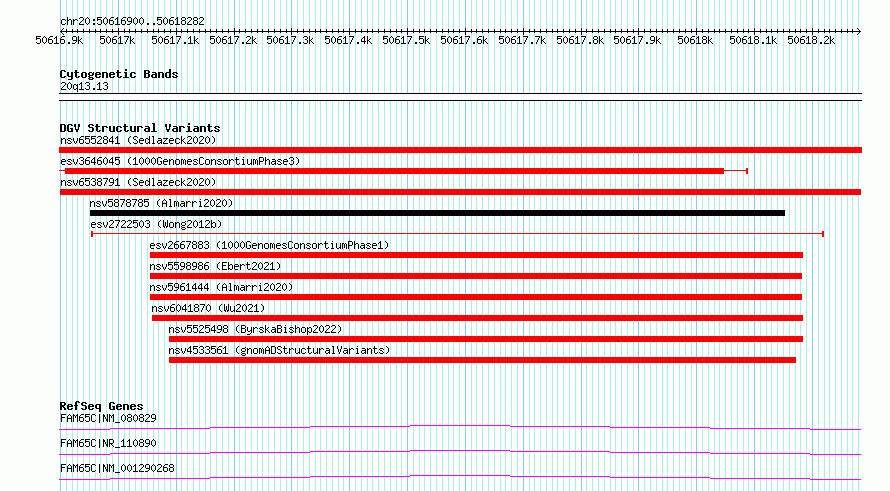
Task: Open variant nsv6041870 (Wu2021) label
Action: (x=208, y=308)
